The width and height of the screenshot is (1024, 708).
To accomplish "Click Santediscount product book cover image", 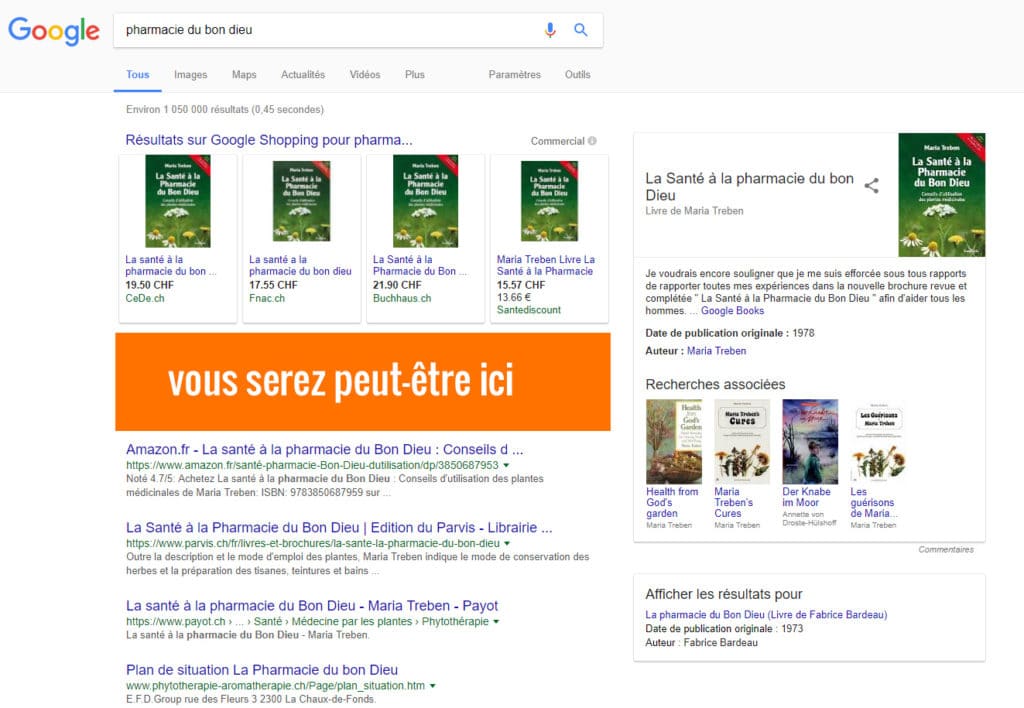I will [549, 201].
